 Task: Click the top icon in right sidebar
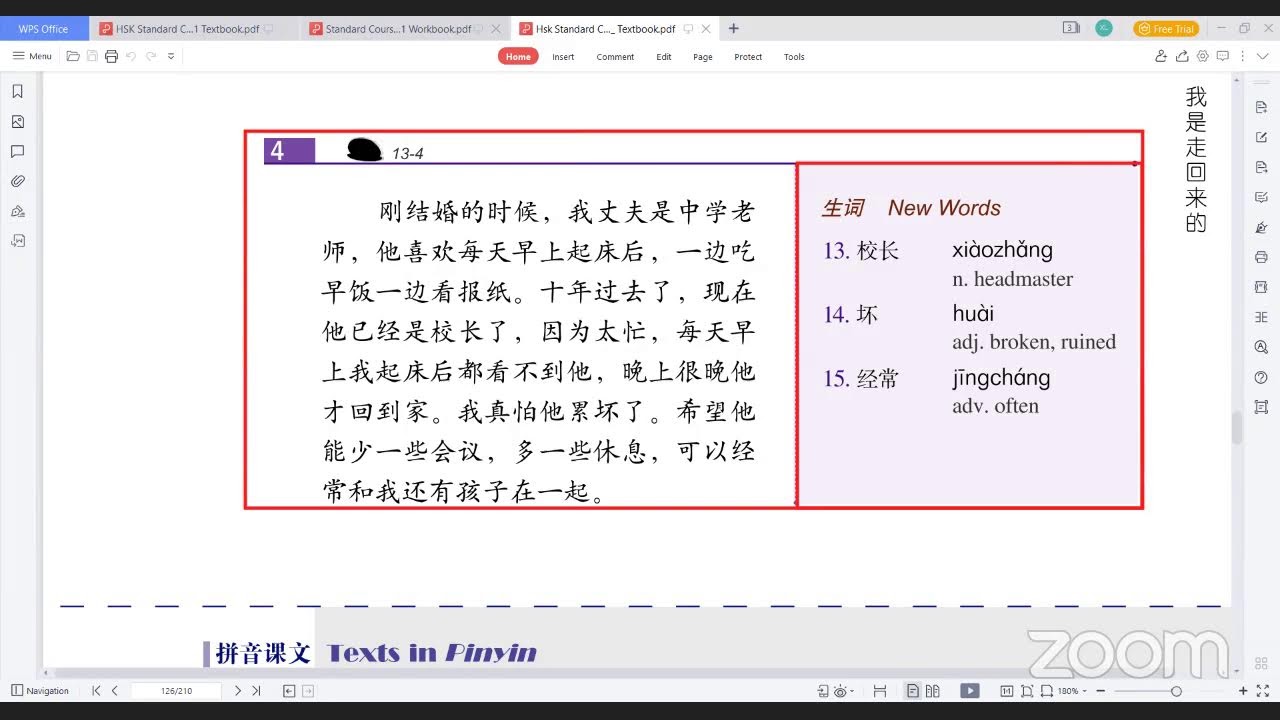[x=1261, y=107]
